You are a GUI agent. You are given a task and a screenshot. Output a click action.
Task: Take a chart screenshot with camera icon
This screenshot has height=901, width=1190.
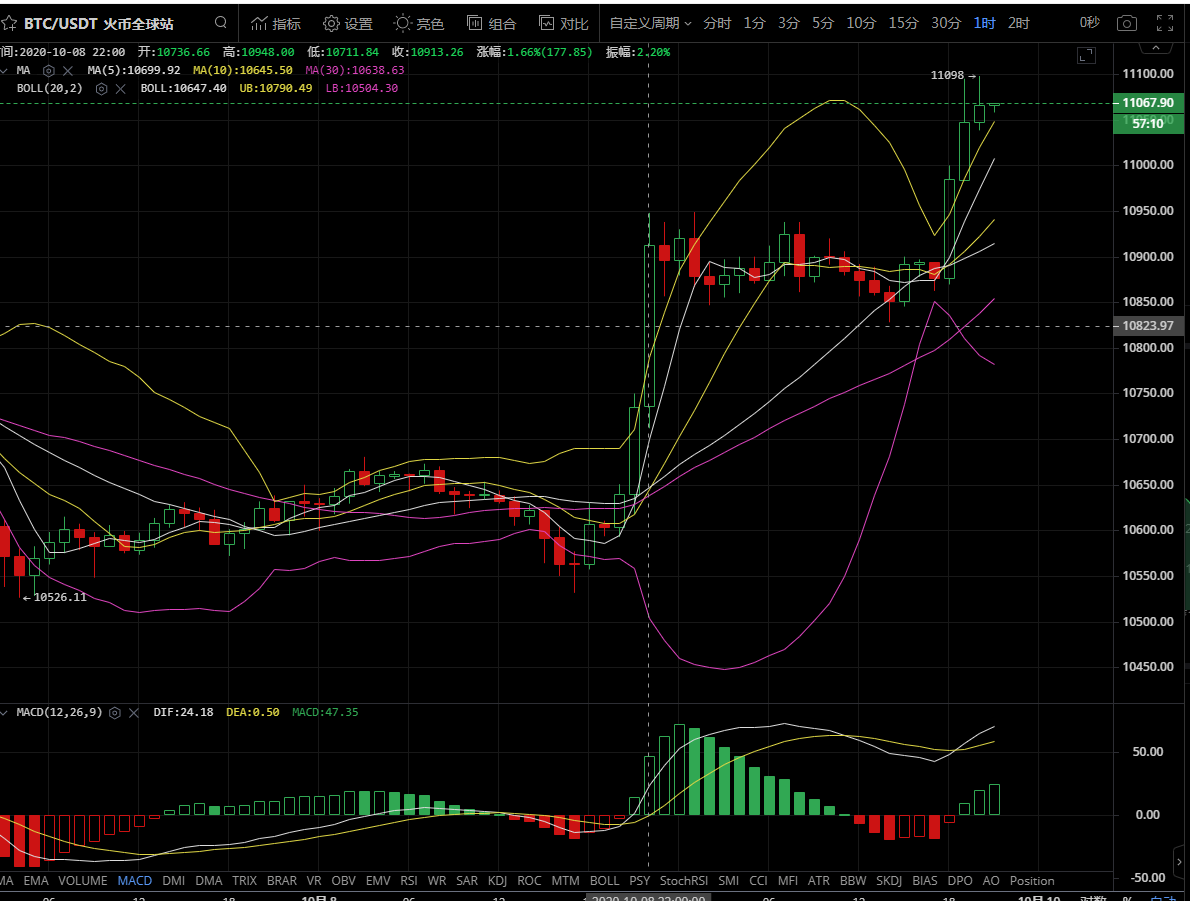[x=1126, y=23]
